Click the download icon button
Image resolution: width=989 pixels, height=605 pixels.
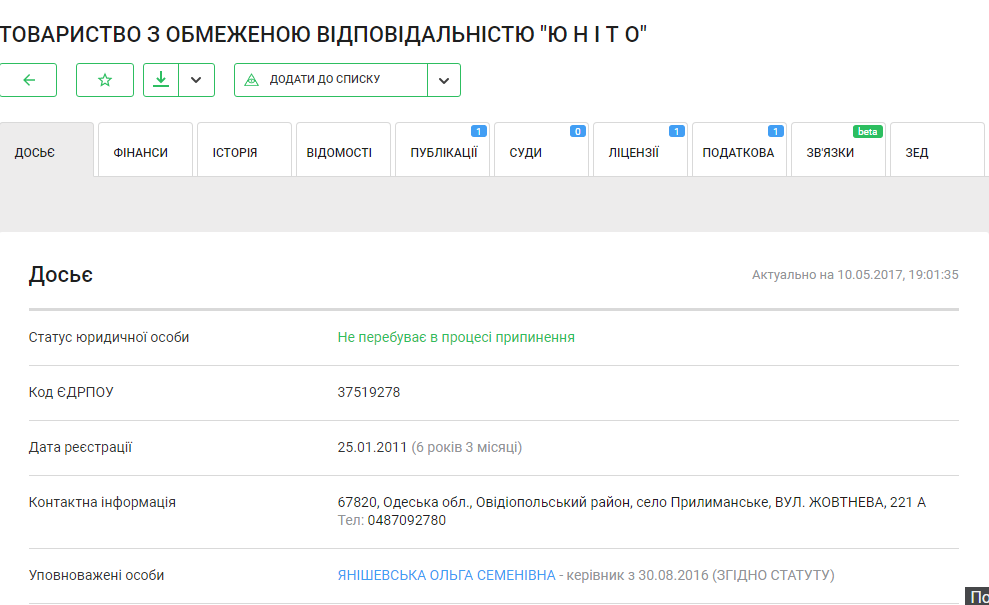tap(161, 80)
